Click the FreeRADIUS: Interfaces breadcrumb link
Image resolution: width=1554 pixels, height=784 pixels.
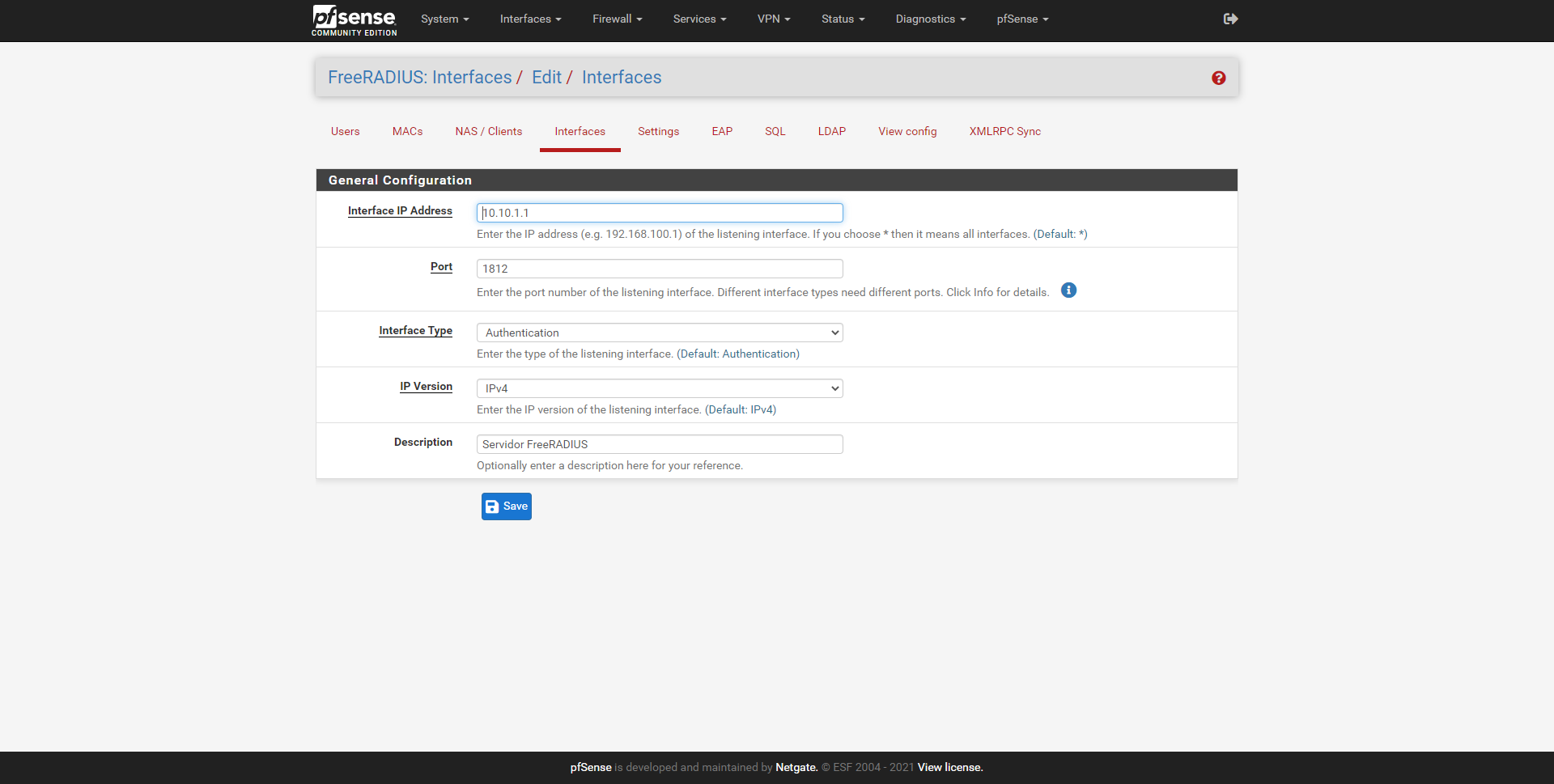click(419, 77)
